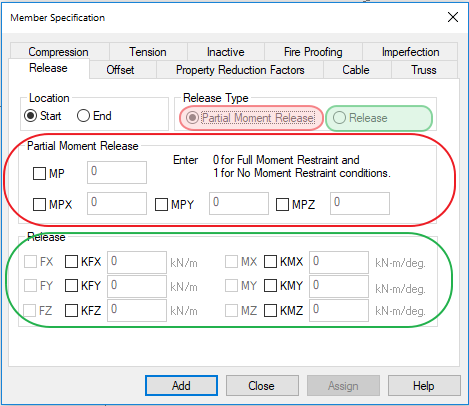This screenshot has height=406, width=469.
Task: Open the Tension tab
Action: click(148, 52)
